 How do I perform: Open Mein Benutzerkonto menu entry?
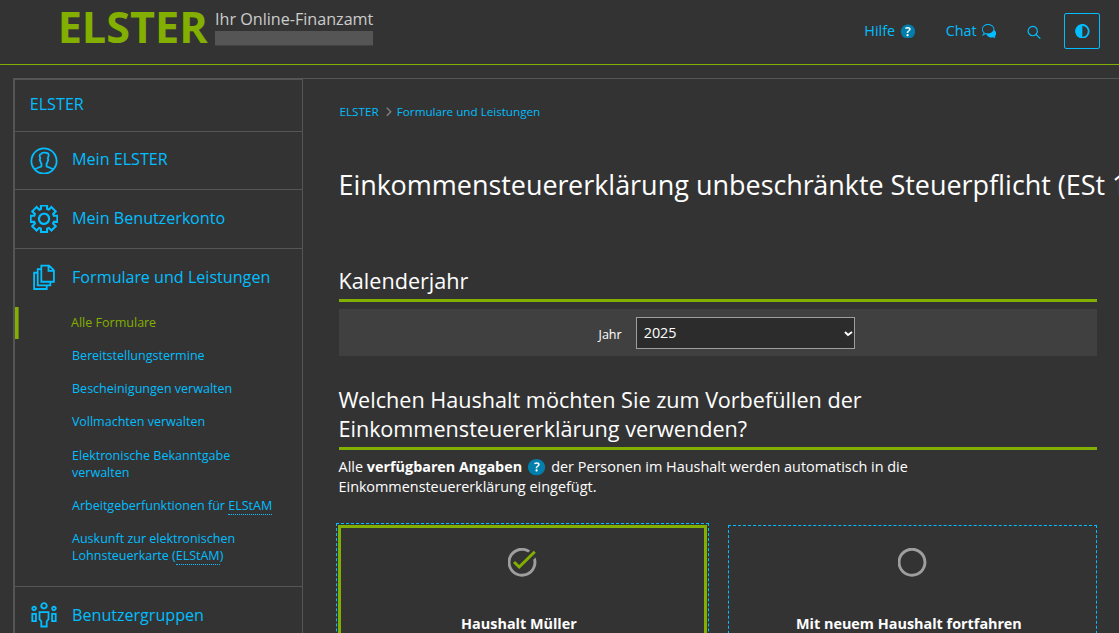pos(148,218)
